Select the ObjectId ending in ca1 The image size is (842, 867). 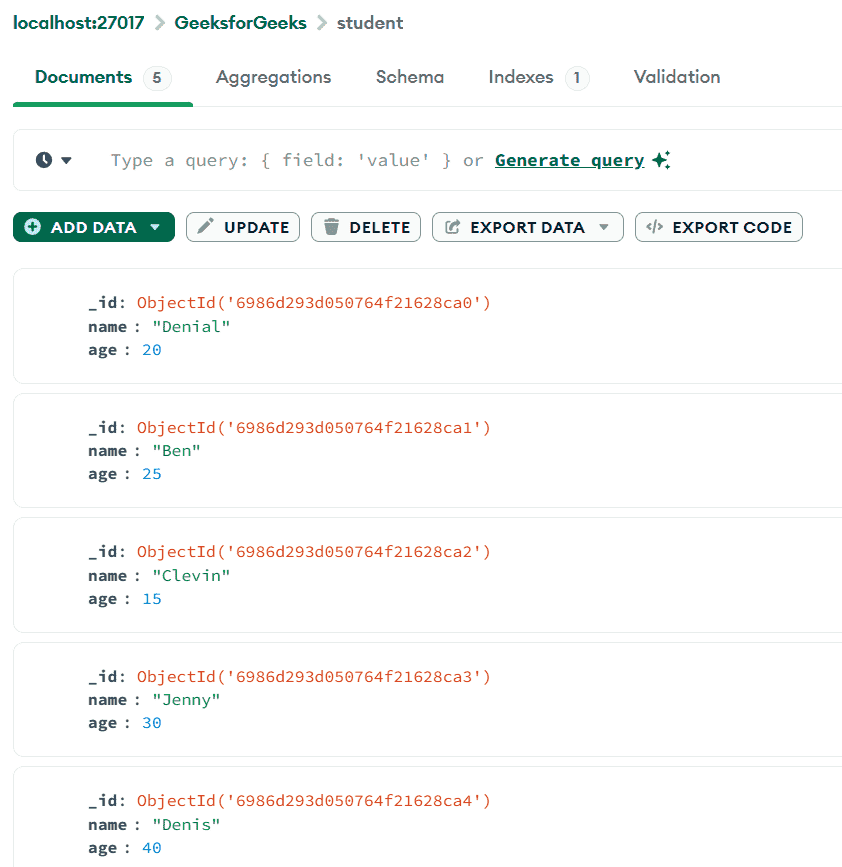(314, 427)
